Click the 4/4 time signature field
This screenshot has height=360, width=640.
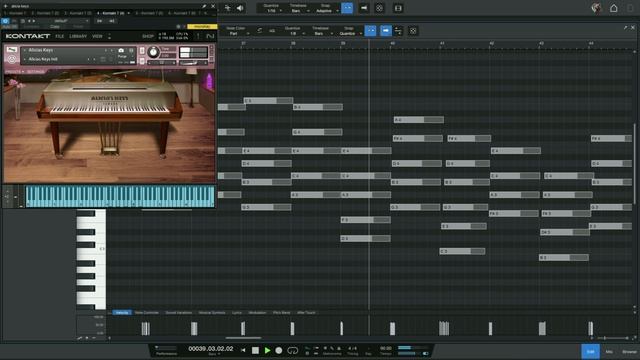[x=352, y=349]
